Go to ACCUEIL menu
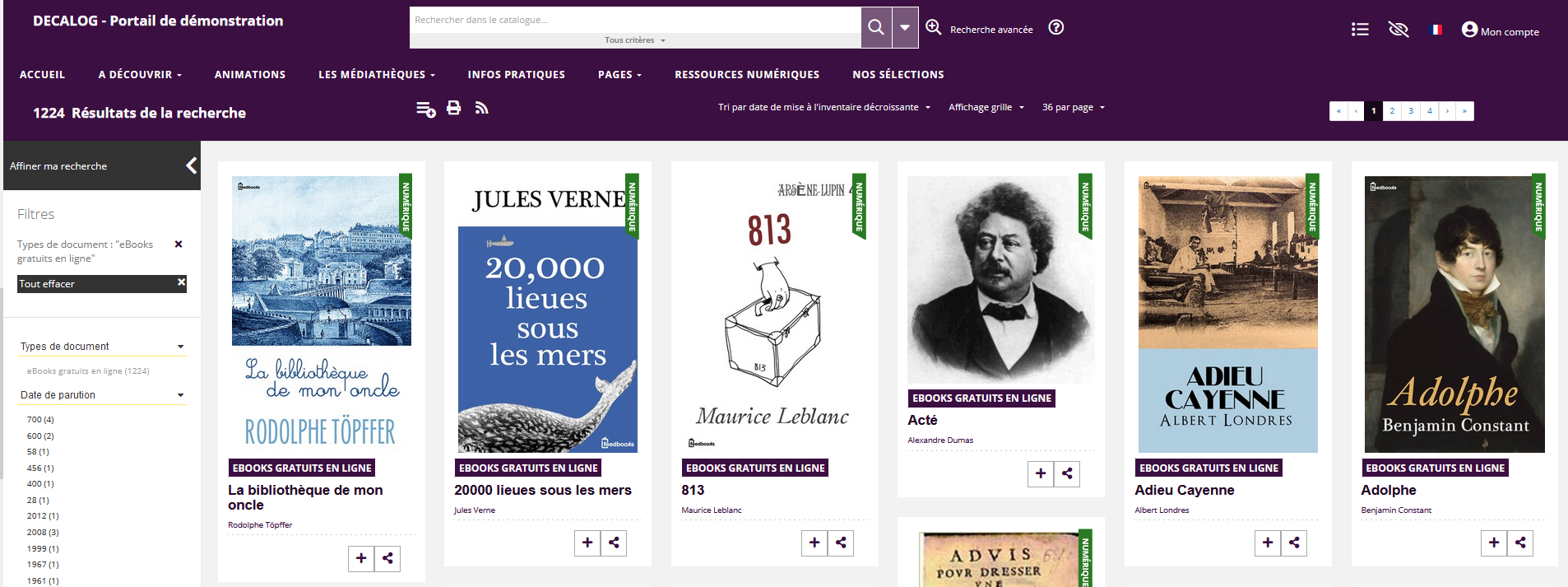This screenshot has height=587, width=1568. pyautogui.click(x=42, y=74)
